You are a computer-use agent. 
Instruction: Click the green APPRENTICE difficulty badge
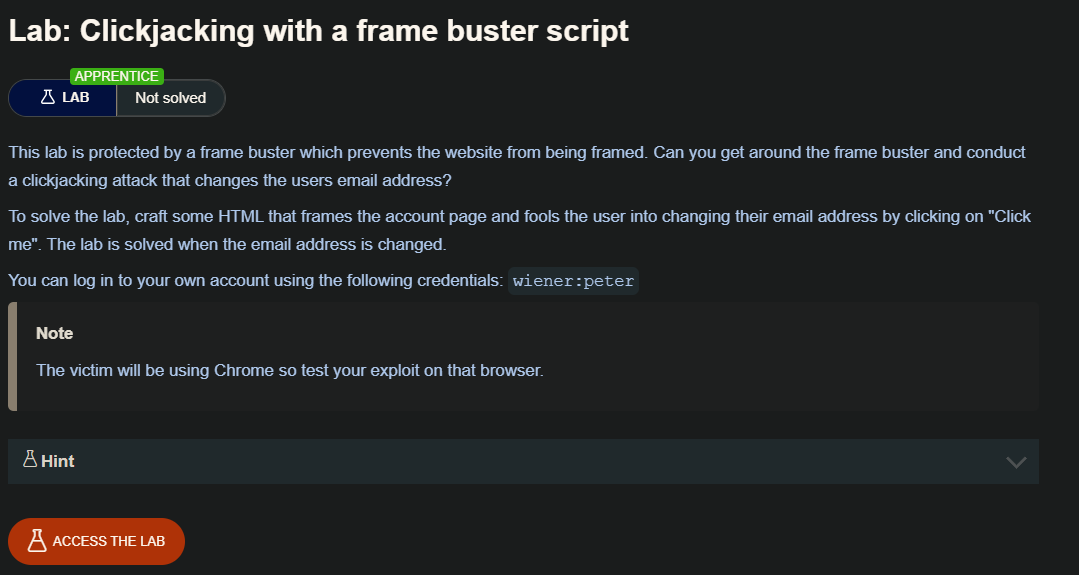point(116,76)
